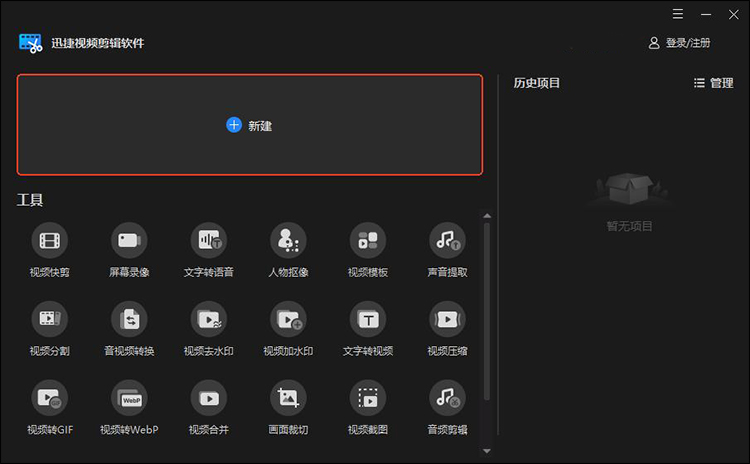Launch the 音视频转换 converter tool
The height and width of the screenshot is (464, 750).
(129, 329)
